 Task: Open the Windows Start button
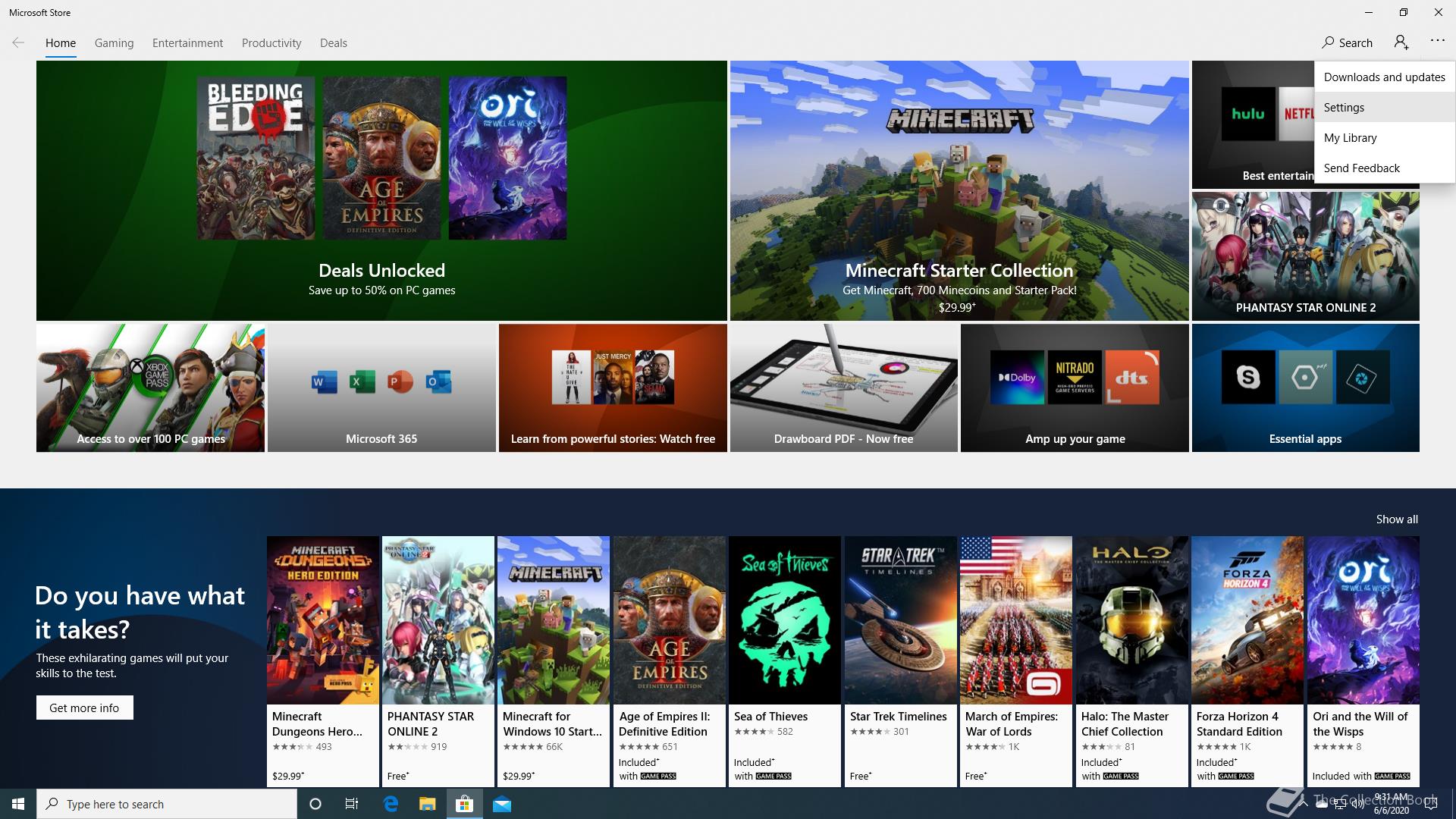18,804
